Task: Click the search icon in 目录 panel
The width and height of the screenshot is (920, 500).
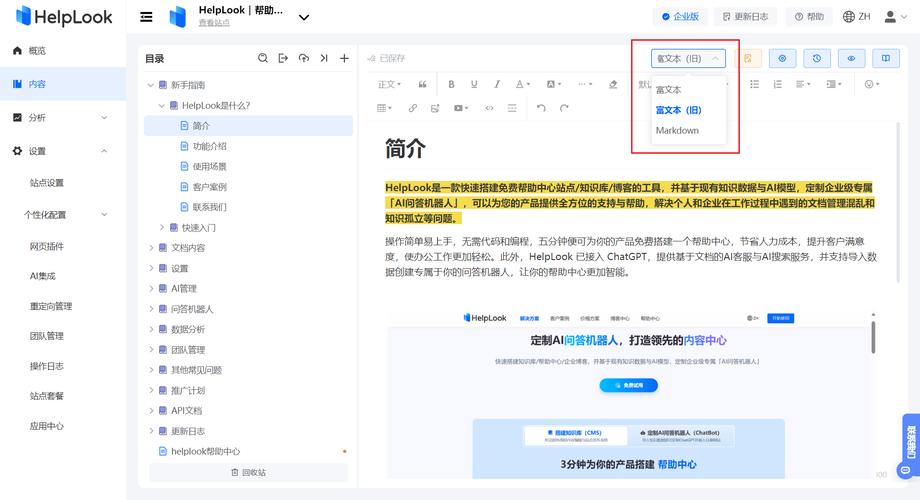Action: click(x=263, y=58)
